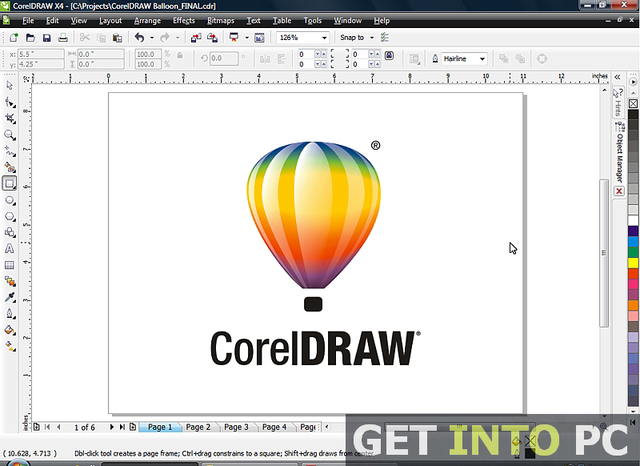This screenshot has height=466, width=640.
Task: Click the Import icon
Action: (x=196, y=38)
